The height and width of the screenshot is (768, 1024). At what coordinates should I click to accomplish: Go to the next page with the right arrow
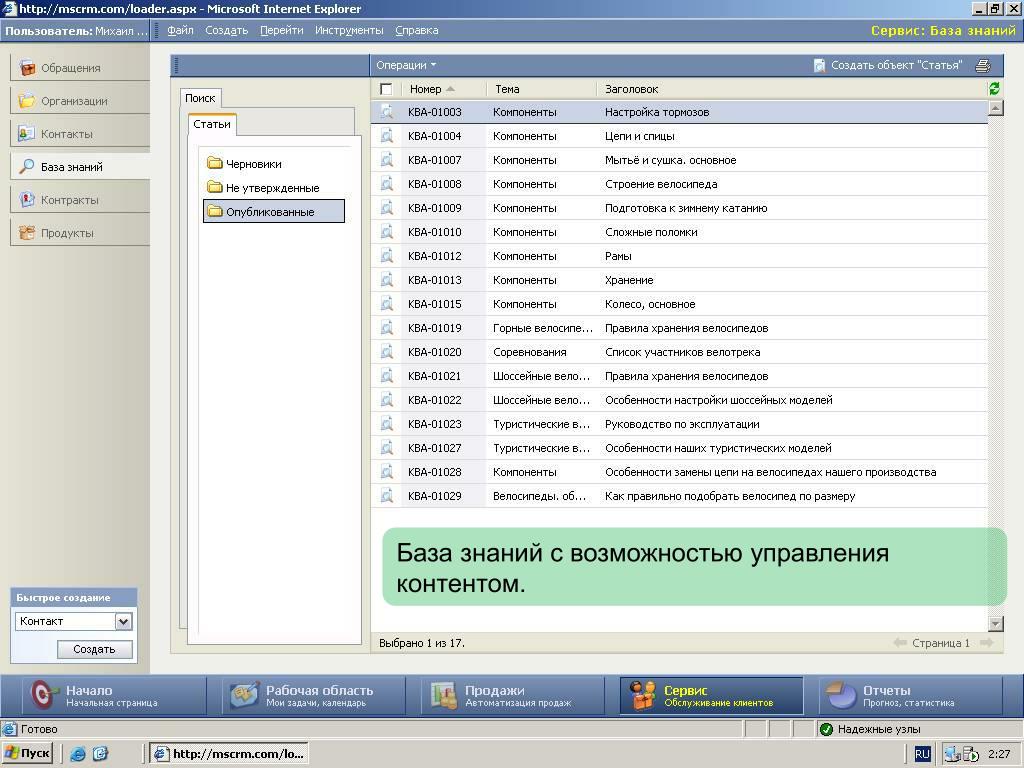tap(987, 643)
